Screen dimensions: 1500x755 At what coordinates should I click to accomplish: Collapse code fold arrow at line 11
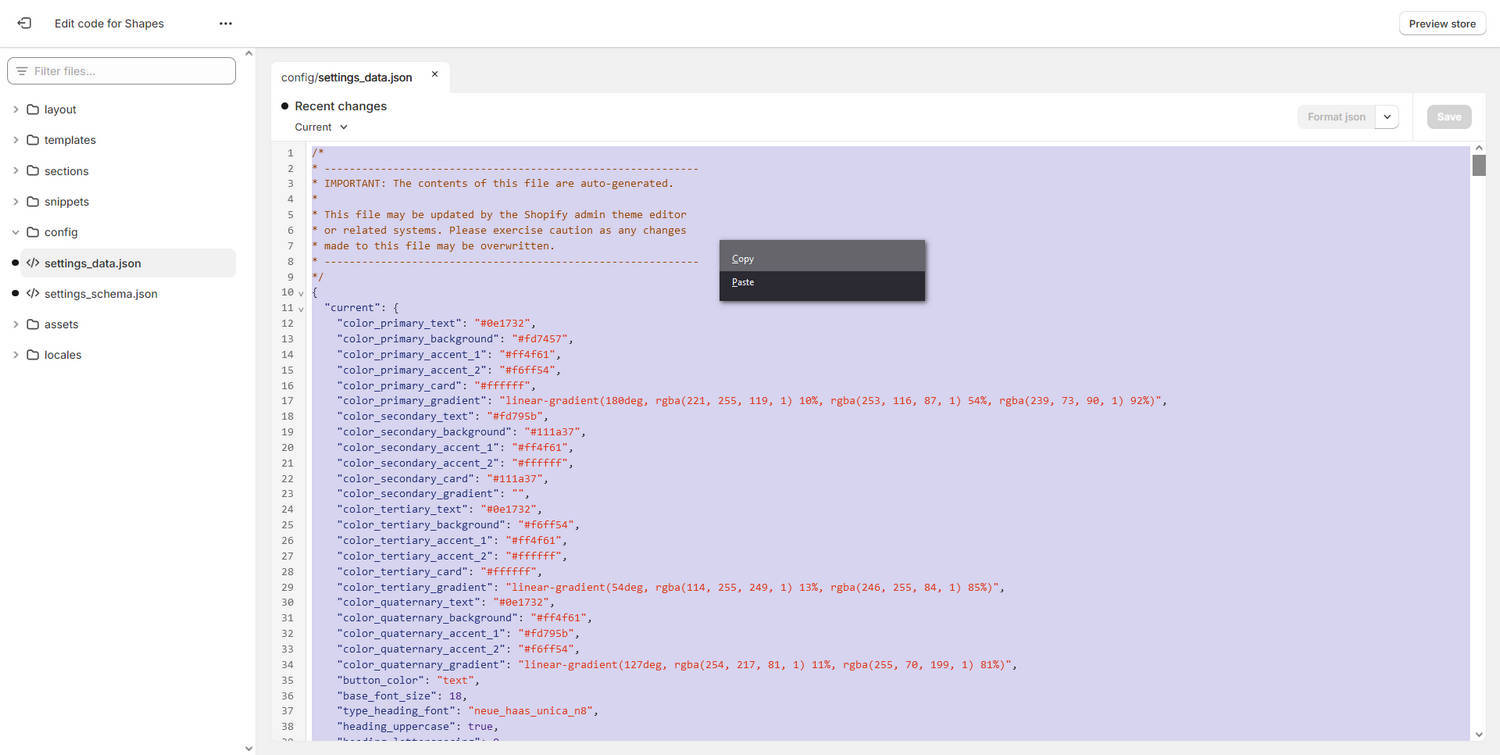(301, 309)
